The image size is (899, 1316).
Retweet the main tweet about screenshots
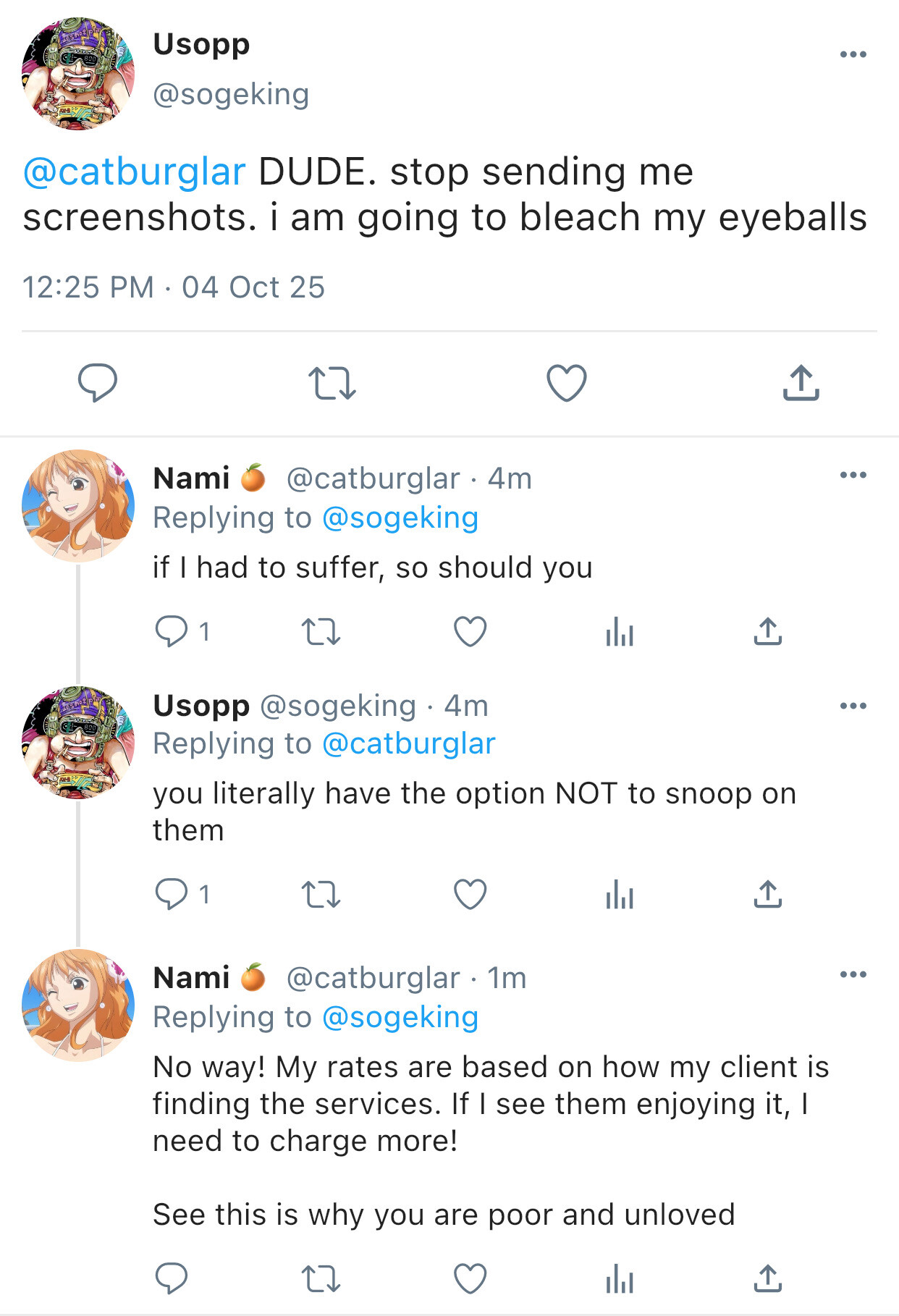click(332, 383)
